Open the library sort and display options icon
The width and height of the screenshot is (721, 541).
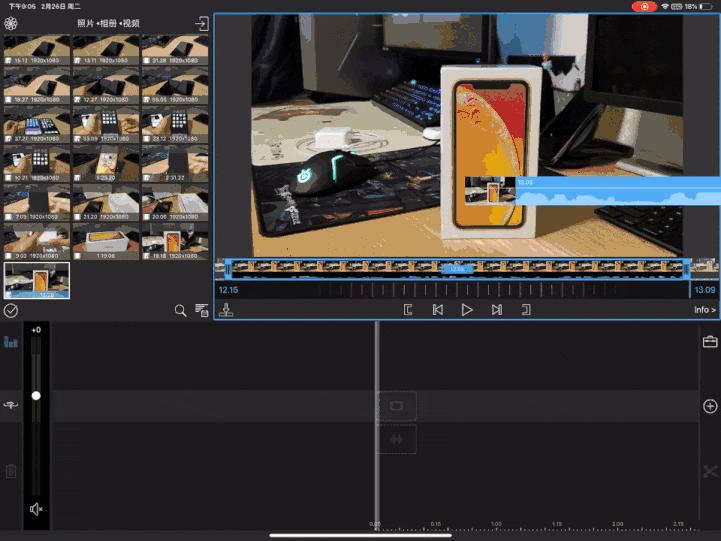point(201,310)
